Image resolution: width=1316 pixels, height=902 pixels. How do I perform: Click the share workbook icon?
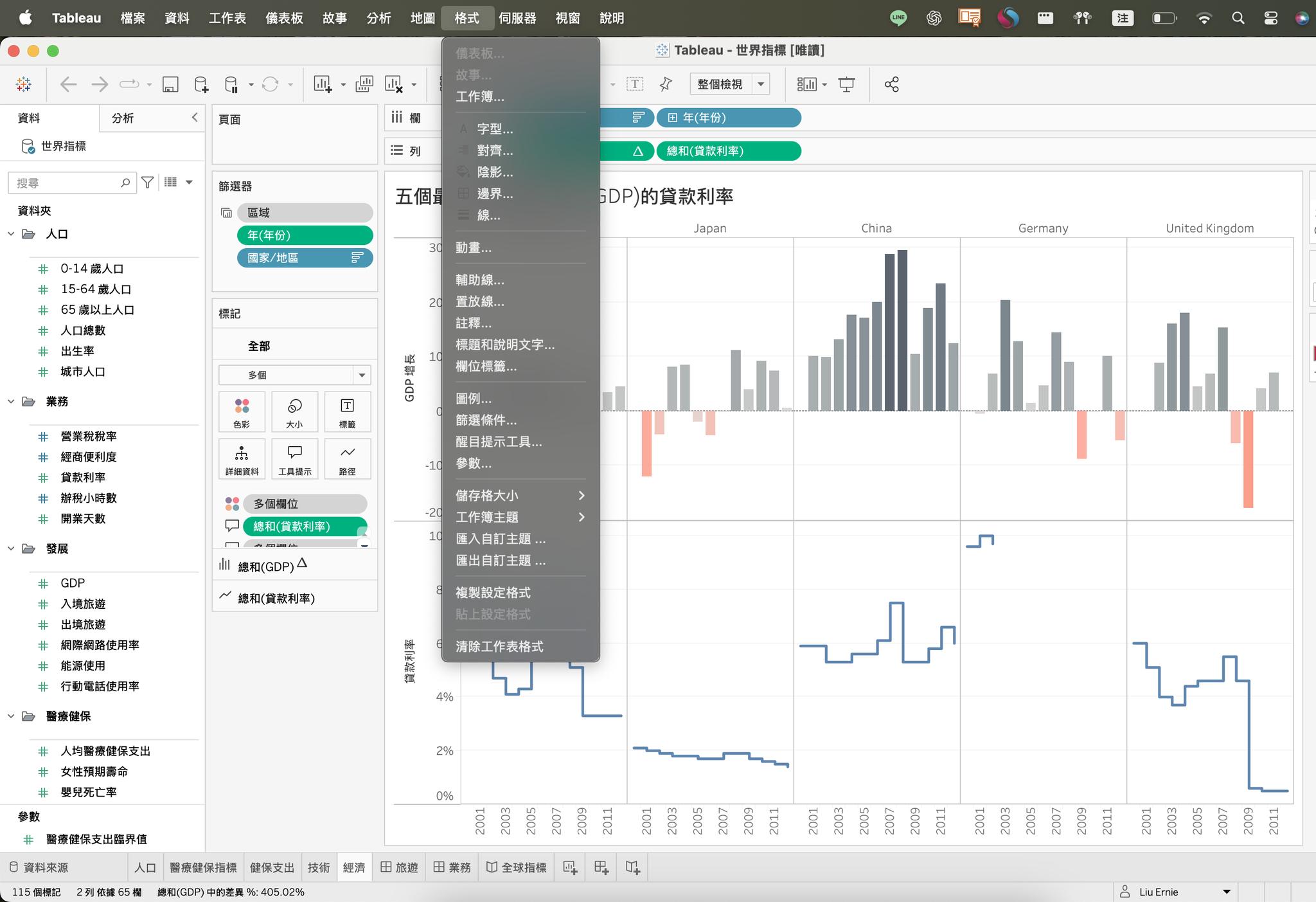click(891, 84)
